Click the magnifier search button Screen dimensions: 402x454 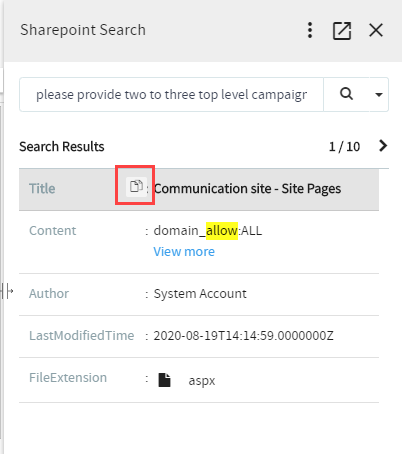pyautogui.click(x=346, y=94)
